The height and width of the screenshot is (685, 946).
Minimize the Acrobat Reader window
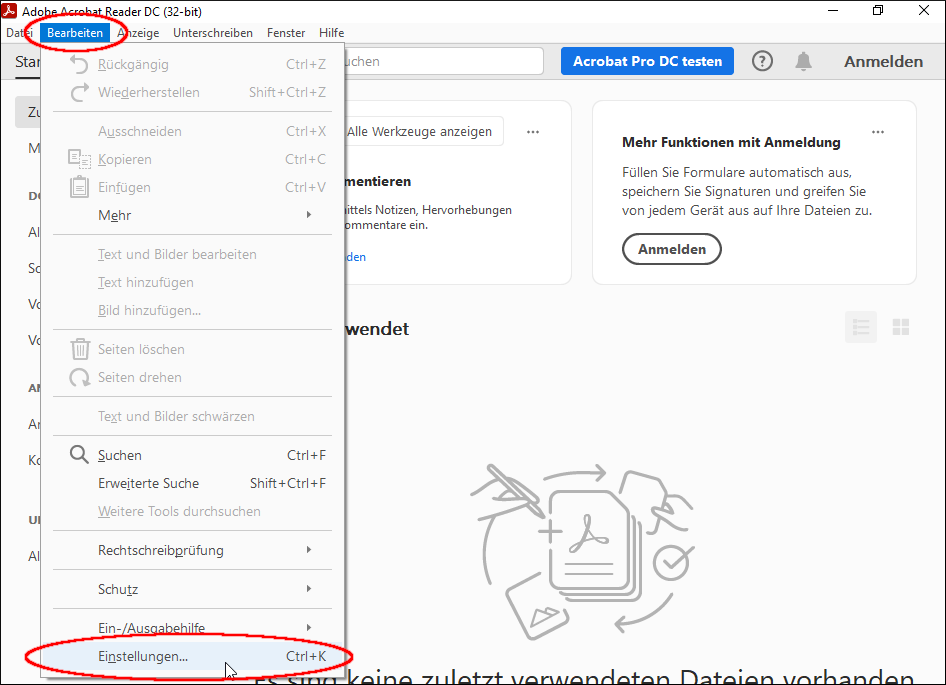pyautogui.click(x=833, y=10)
